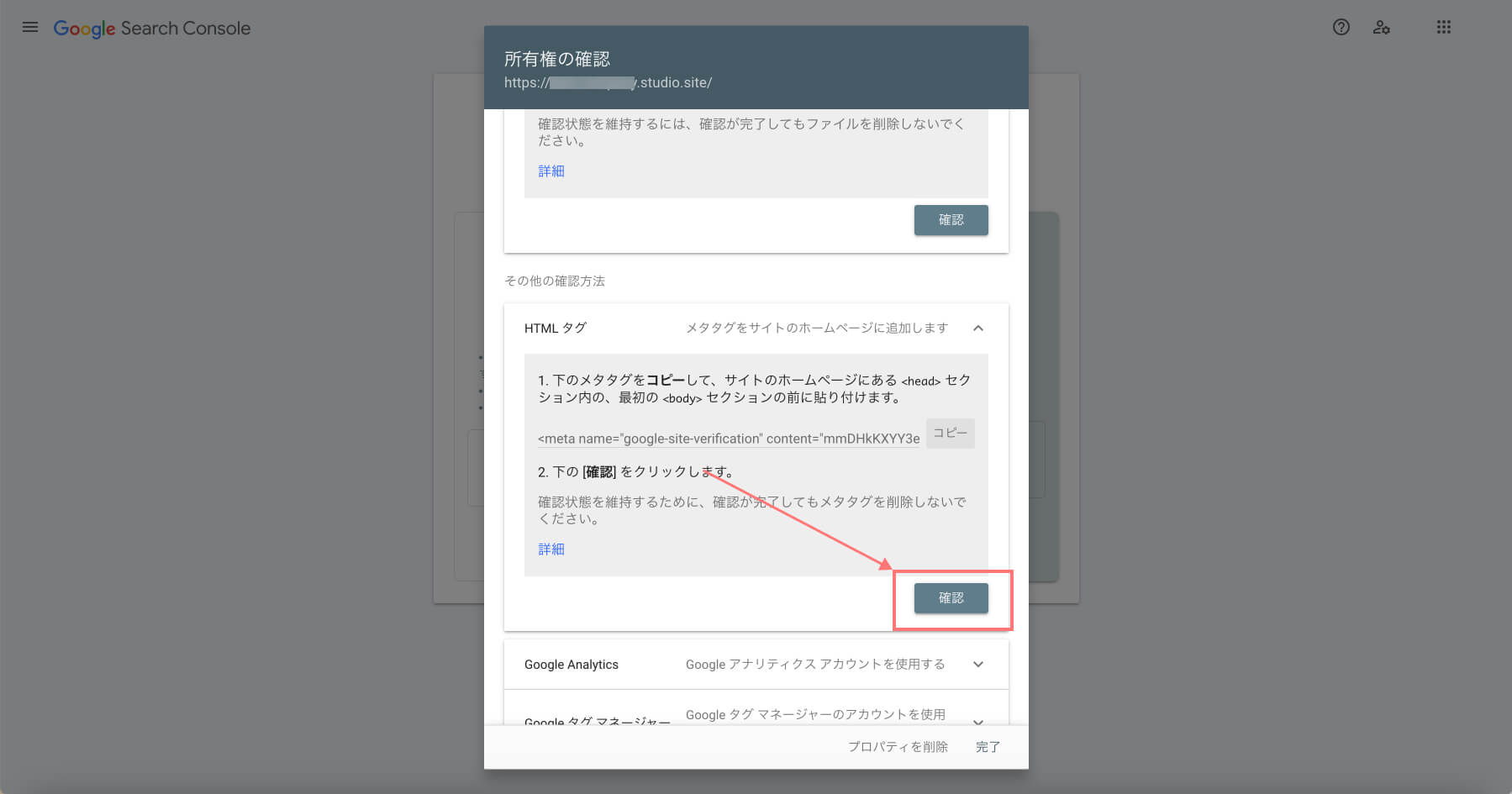
Task: Collapse the HTML タグ section chevron
Action: [x=978, y=329]
